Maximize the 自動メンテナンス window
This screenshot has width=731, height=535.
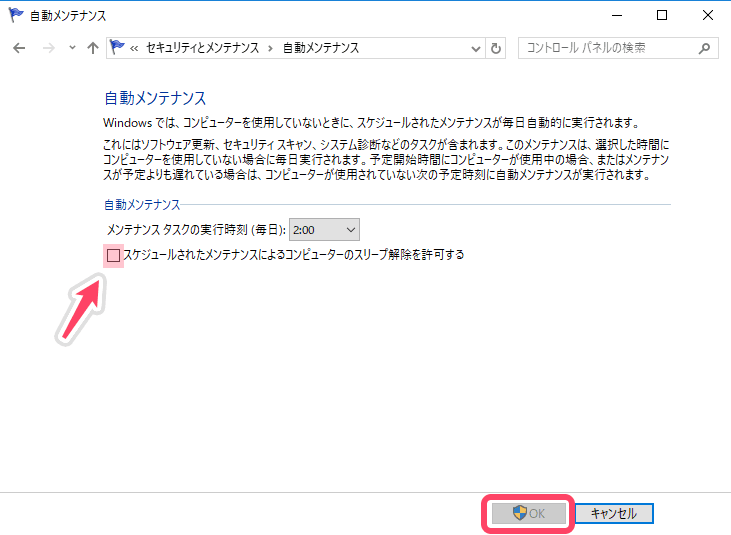pyautogui.click(x=662, y=15)
